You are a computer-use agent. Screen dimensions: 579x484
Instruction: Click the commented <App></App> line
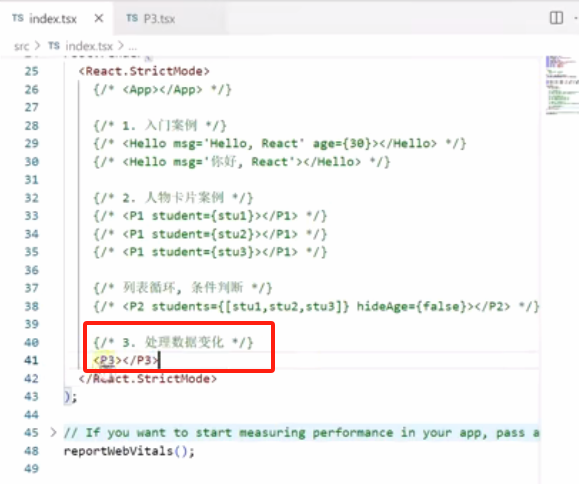pyautogui.click(x=162, y=89)
